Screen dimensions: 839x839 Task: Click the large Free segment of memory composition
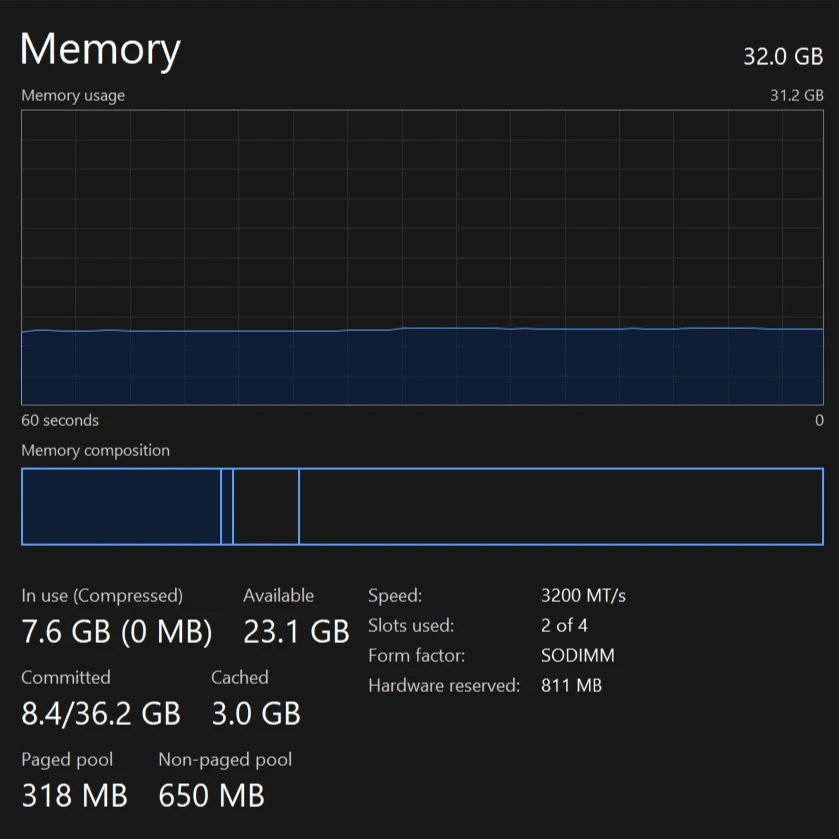tap(560, 507)
